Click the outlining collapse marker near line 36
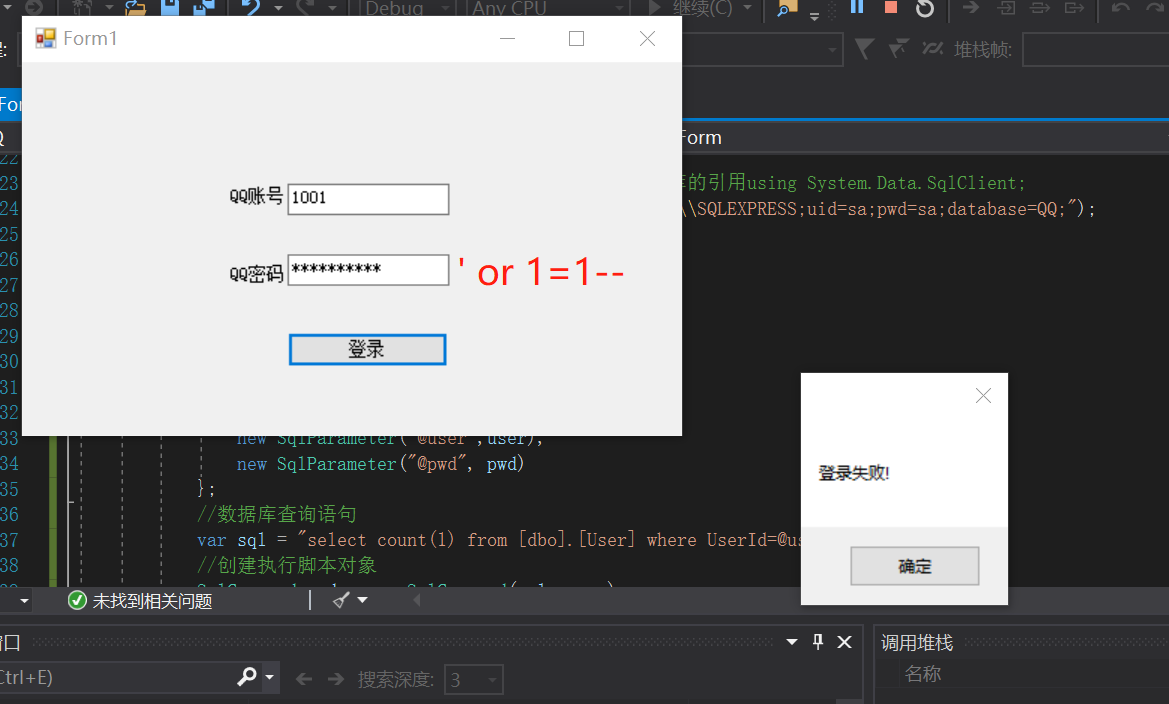This screenshot has height=704, width=1169. click(x=71, y=502)
